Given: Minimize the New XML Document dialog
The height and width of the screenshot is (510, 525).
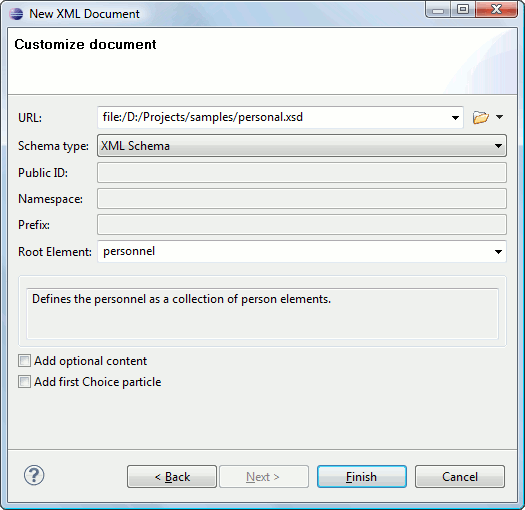Looking at the screenshot, I should click(438, 10).
